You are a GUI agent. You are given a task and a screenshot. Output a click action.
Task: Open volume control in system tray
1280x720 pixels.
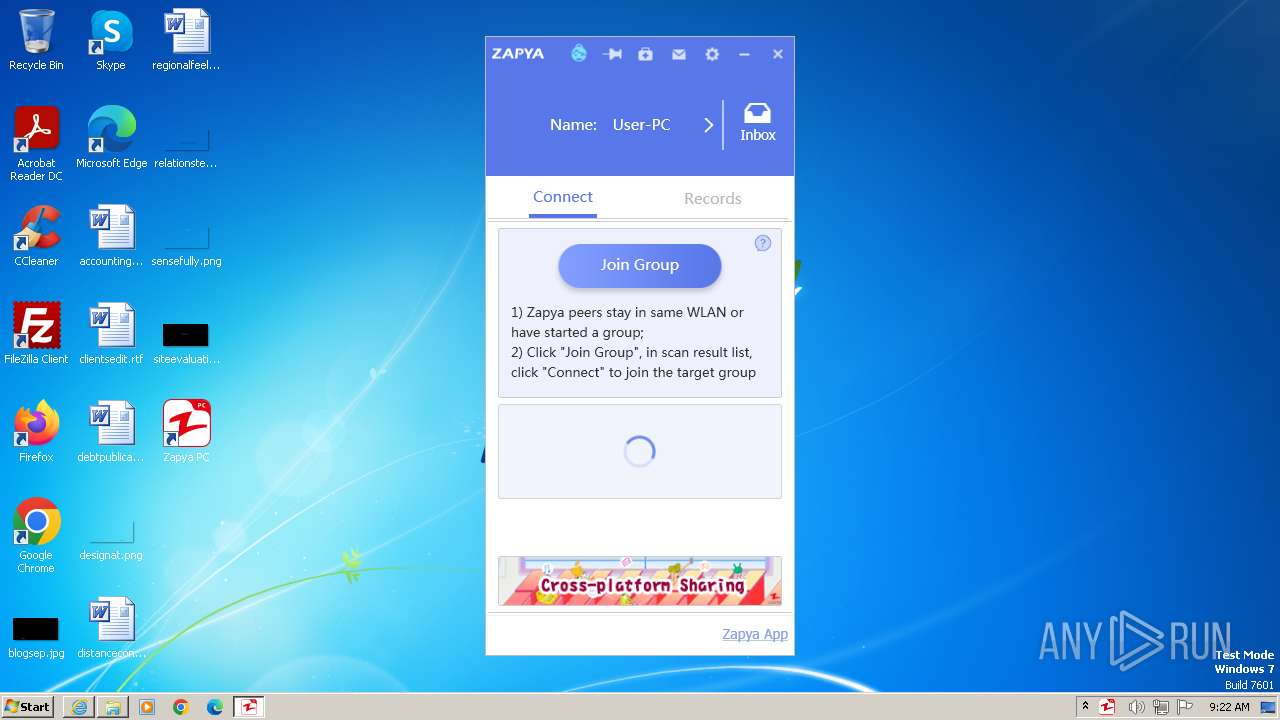1136,707
